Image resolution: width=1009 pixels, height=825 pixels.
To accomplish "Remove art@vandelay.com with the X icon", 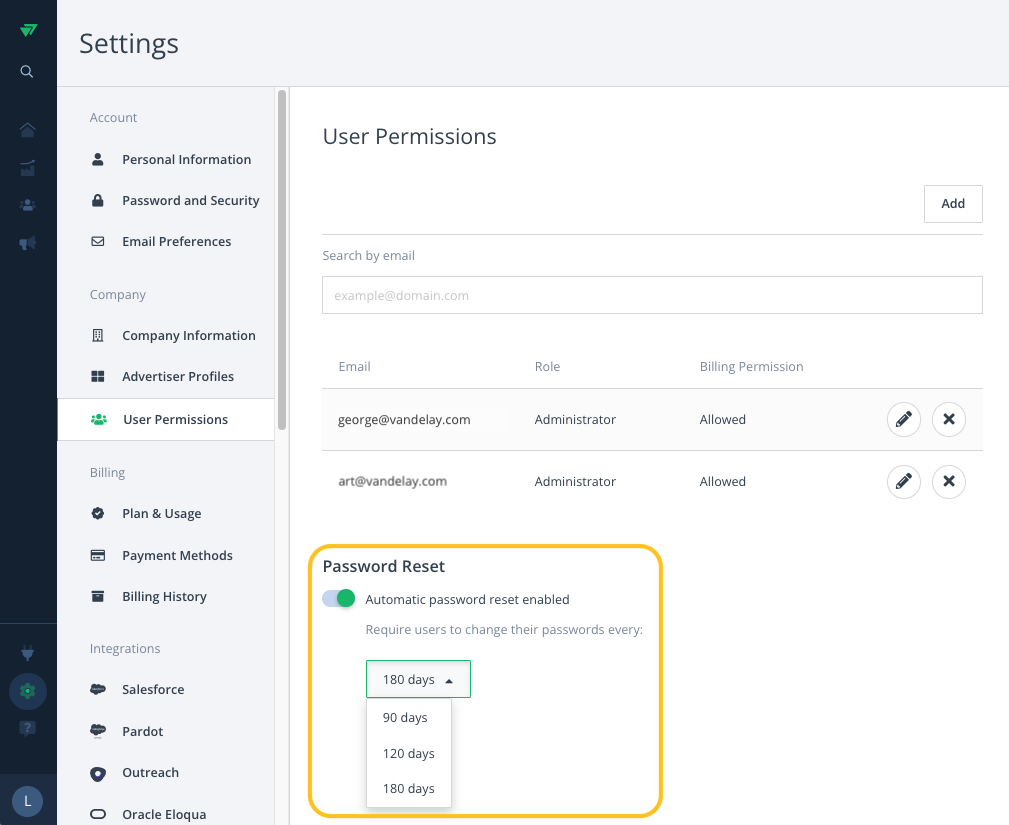I will coord(949,481).
